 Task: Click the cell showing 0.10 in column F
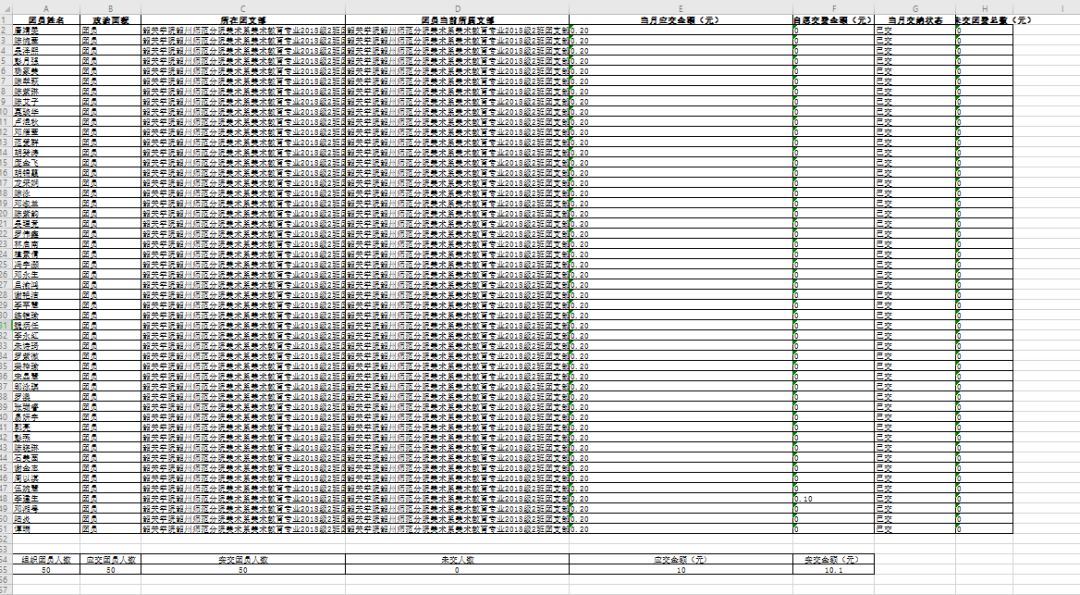click(833, 499)
